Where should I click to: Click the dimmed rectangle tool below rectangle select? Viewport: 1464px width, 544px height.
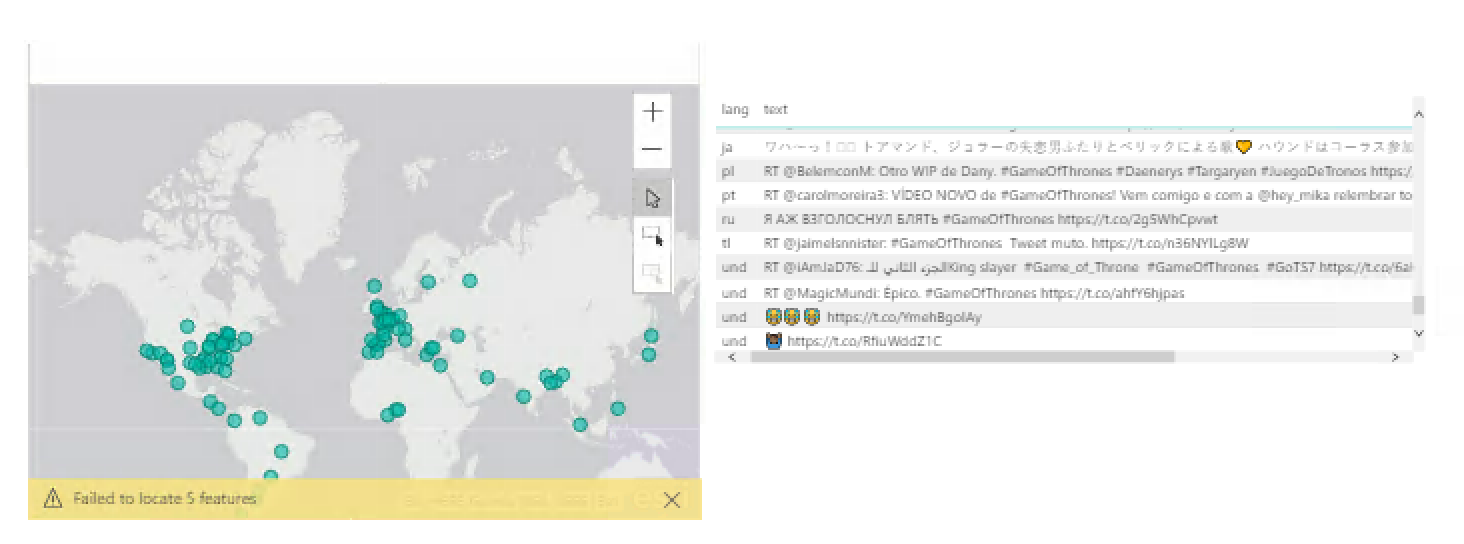(652, 272)
